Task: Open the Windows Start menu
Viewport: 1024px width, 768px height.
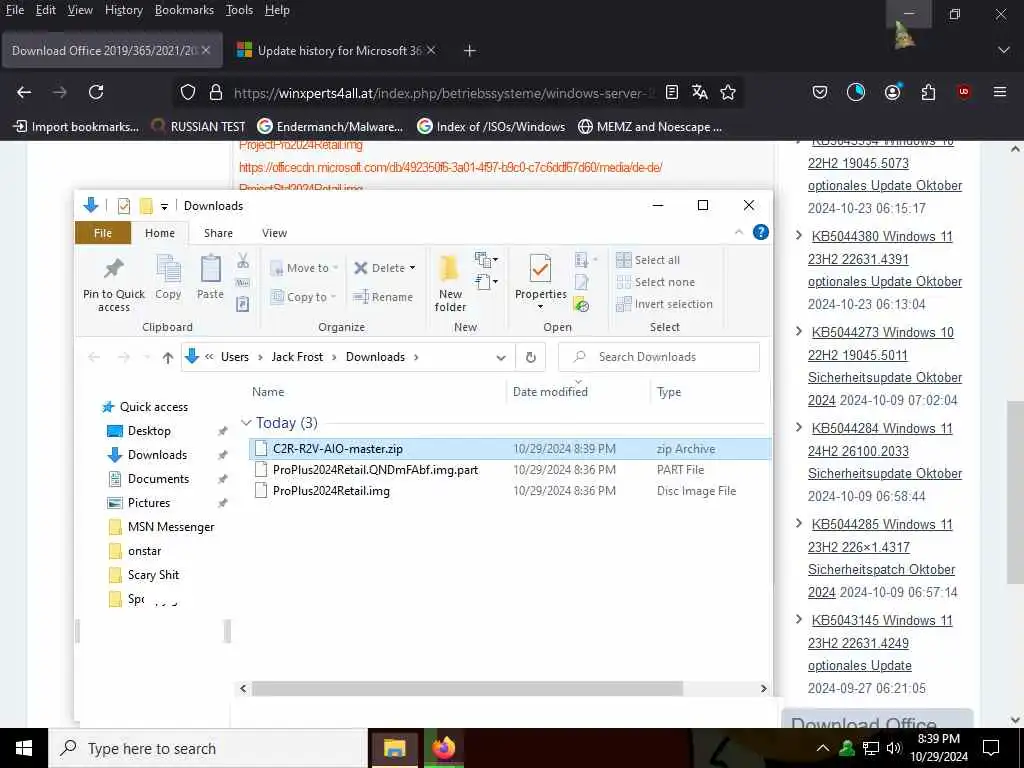Action: (24, 748)
